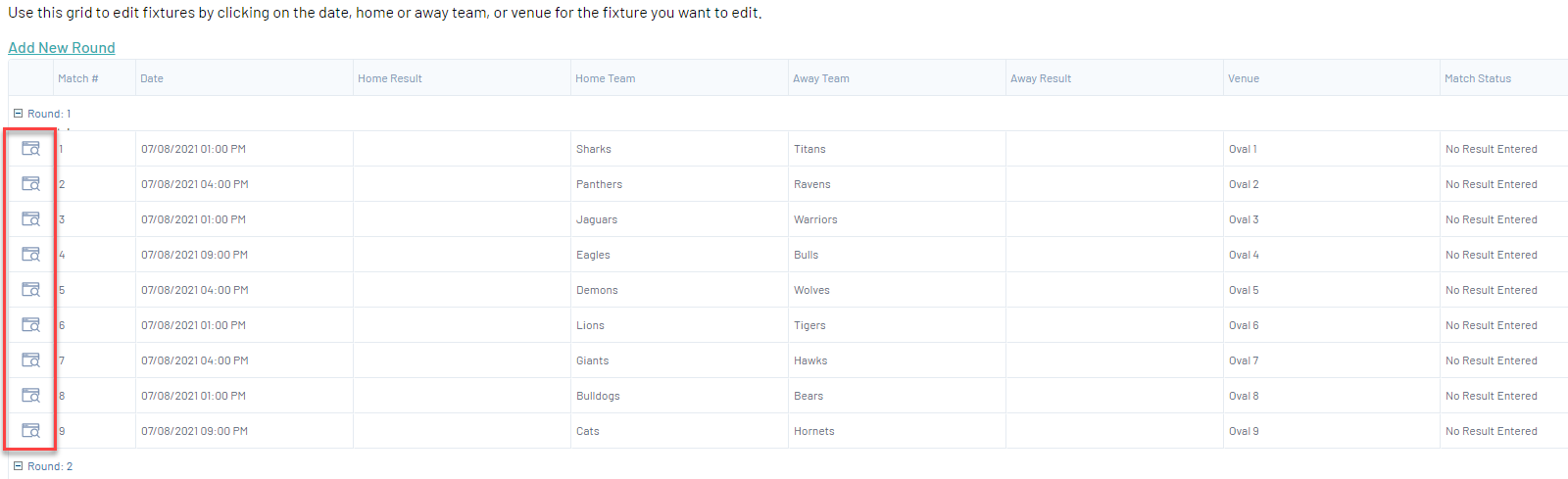Edit the Hornets away team cell
1568x479 pixels.
pos(813,431)
